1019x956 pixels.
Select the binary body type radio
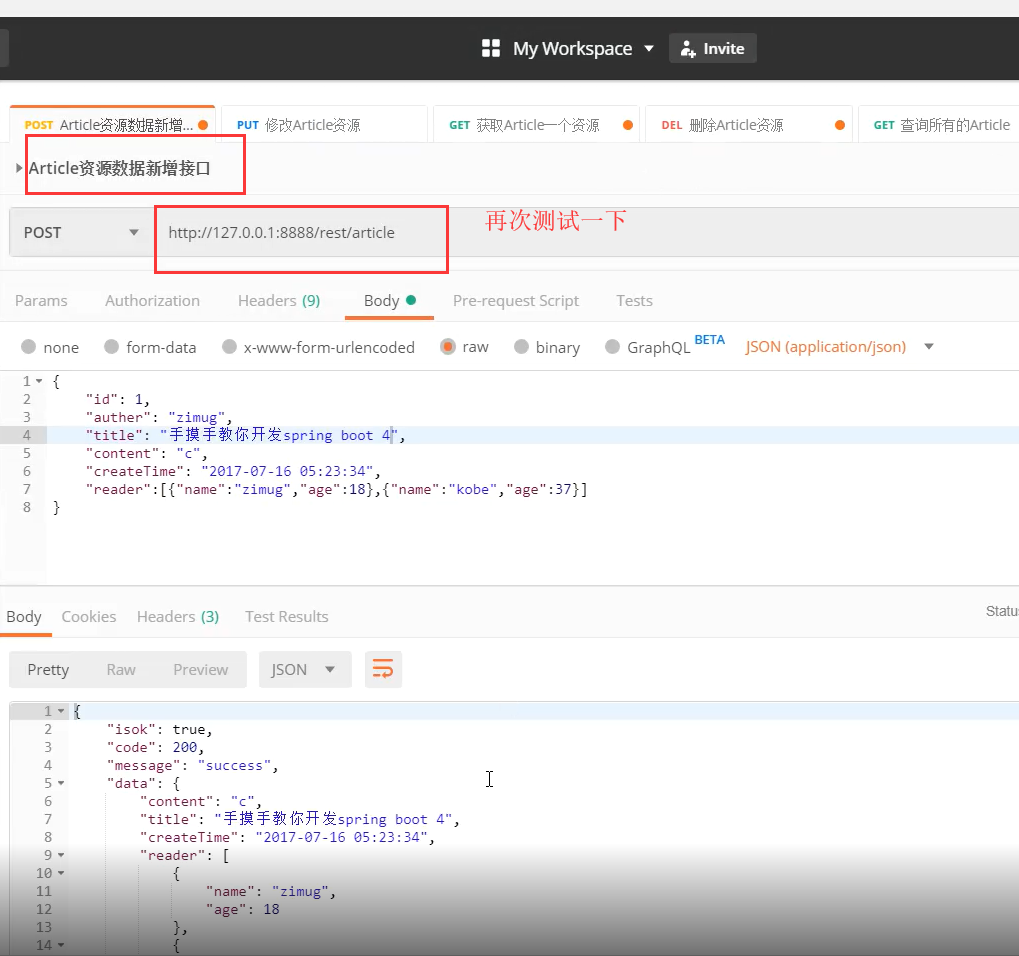(x=521, y=346)
